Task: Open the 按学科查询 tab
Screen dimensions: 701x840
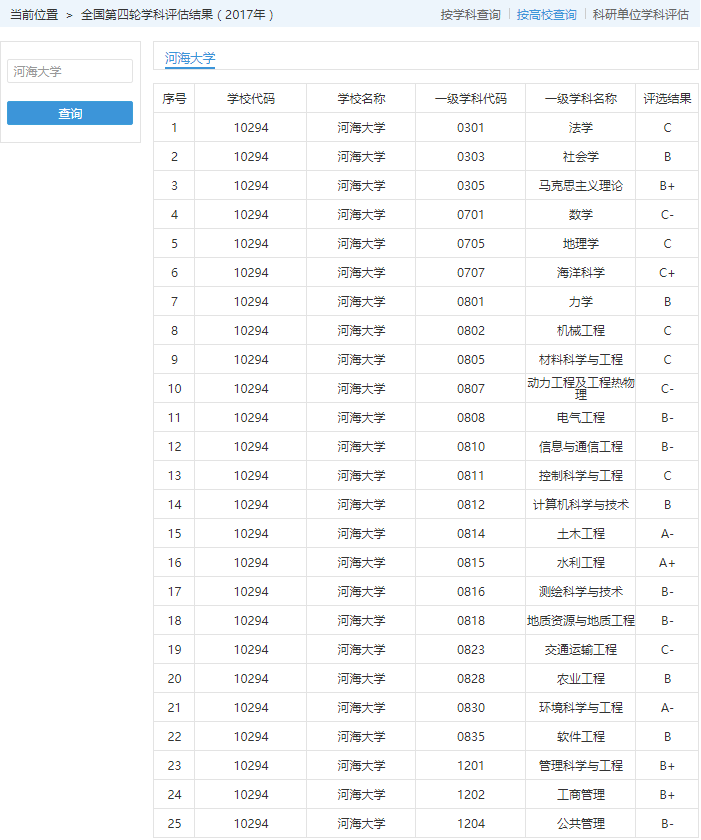Action: (x=470, y=14)
